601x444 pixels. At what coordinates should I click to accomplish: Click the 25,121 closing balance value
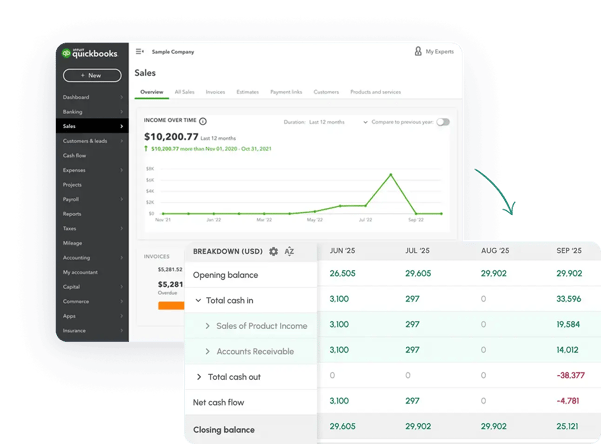click(567, 426)
